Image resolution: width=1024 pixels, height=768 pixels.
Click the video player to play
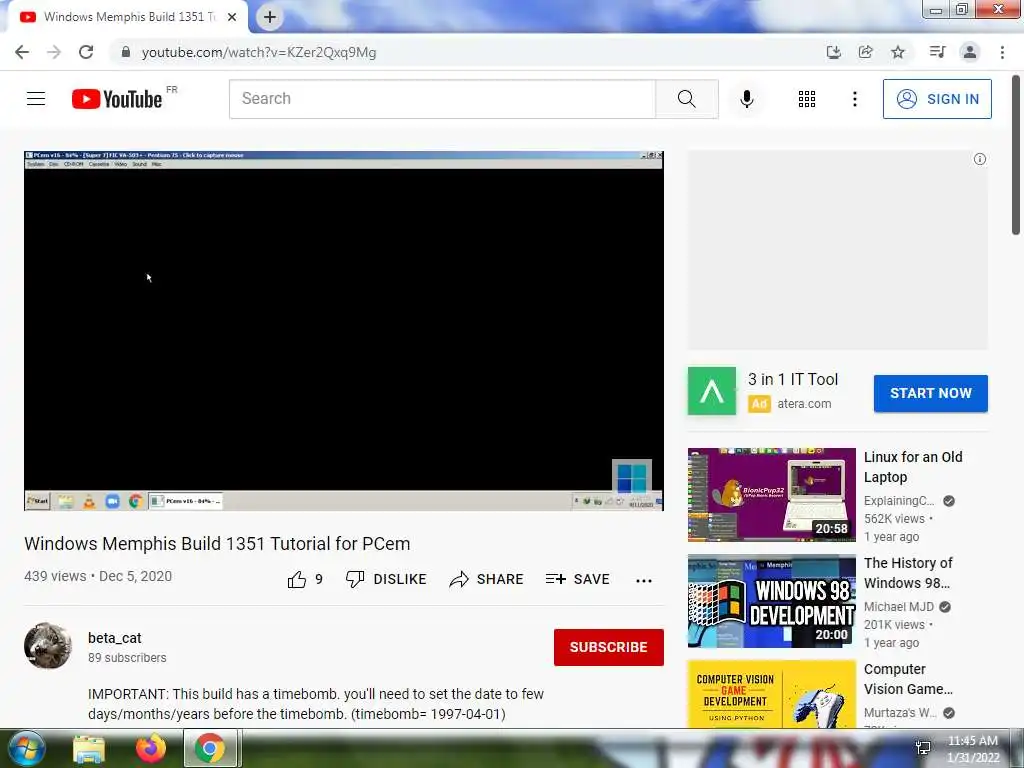point(344,330)
